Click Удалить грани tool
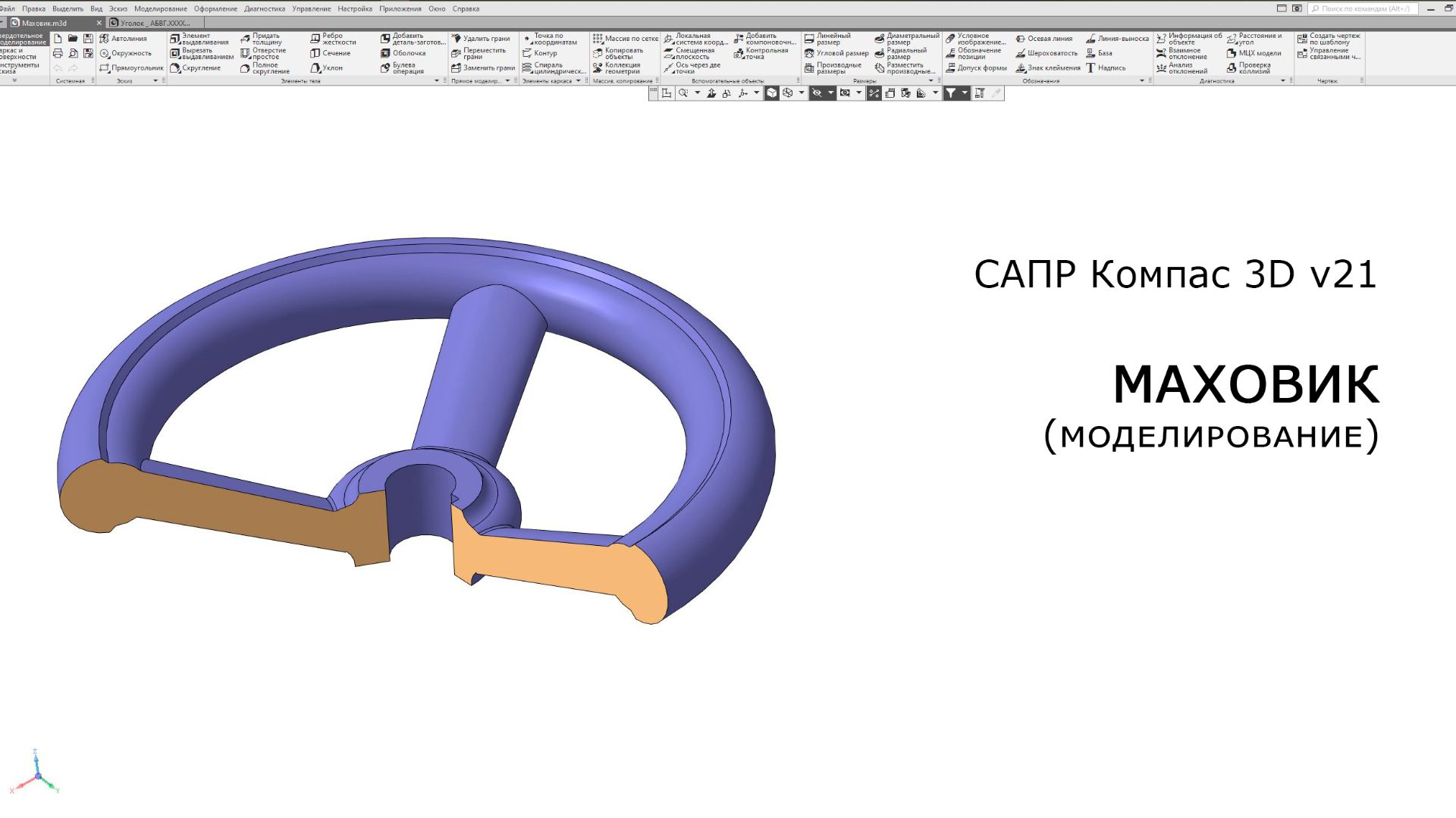1456x818 pixels. point(481,39)
